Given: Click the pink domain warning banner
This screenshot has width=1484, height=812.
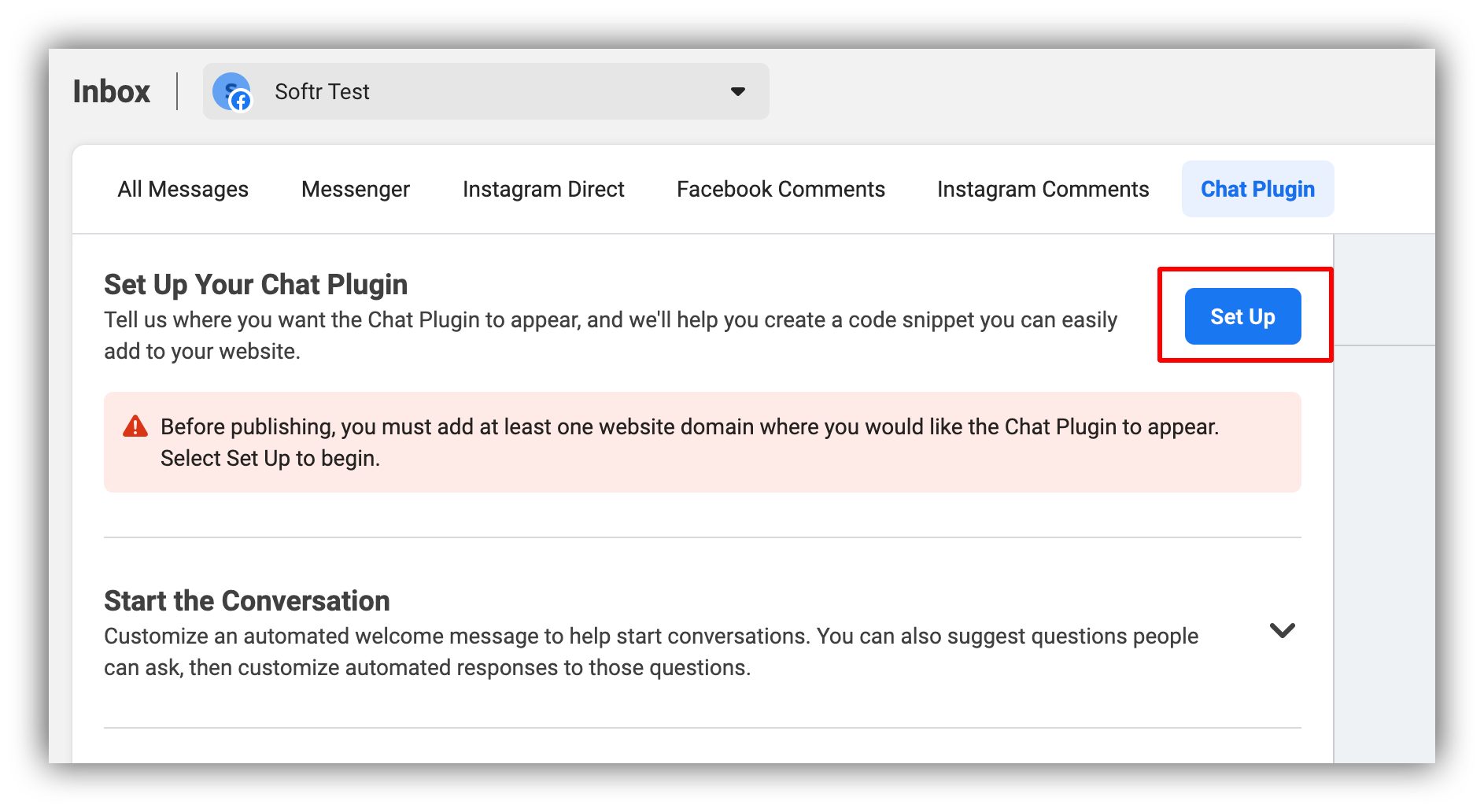Looking at the screenshot, I should 703,441.
